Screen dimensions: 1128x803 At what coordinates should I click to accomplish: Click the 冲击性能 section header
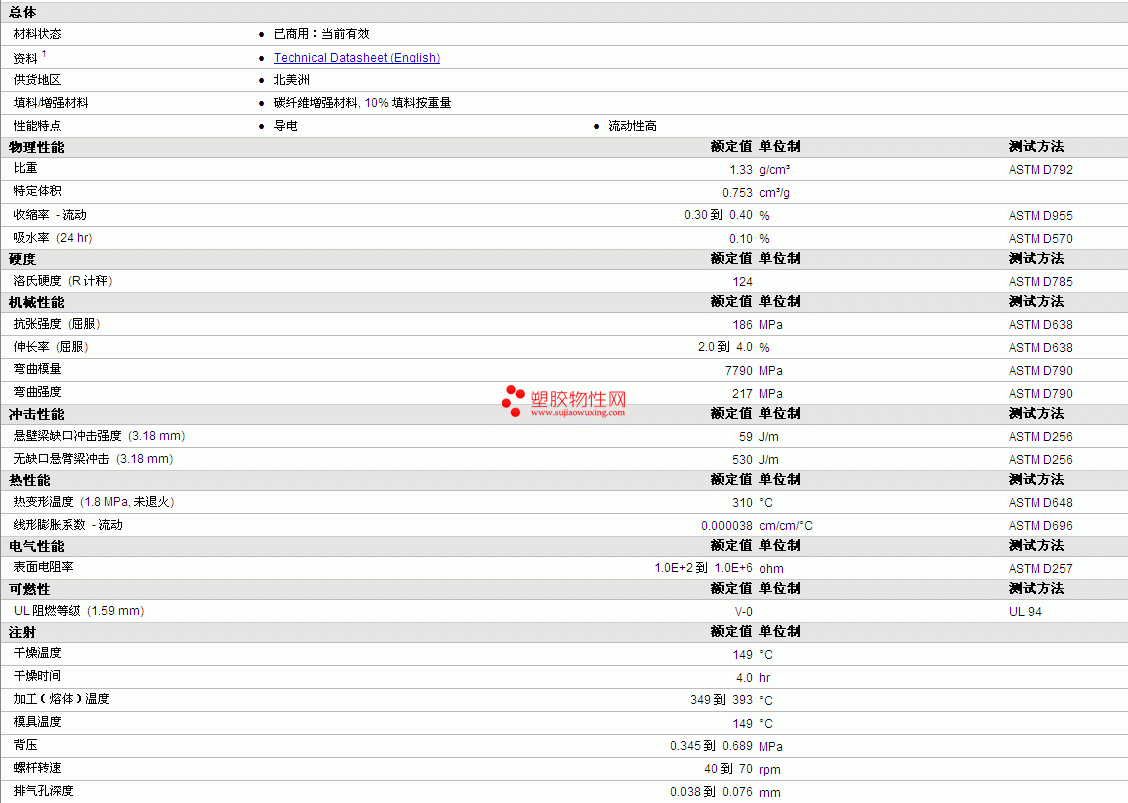click(x=37, y=414)
